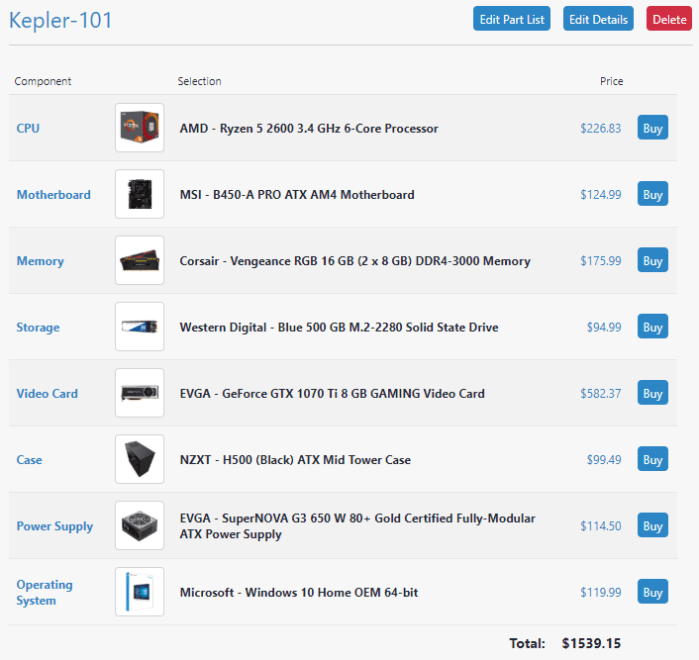This screenshot has width=699, height=660.
Task: Select the Western Digital SSD product image
Action: [139, 327]
